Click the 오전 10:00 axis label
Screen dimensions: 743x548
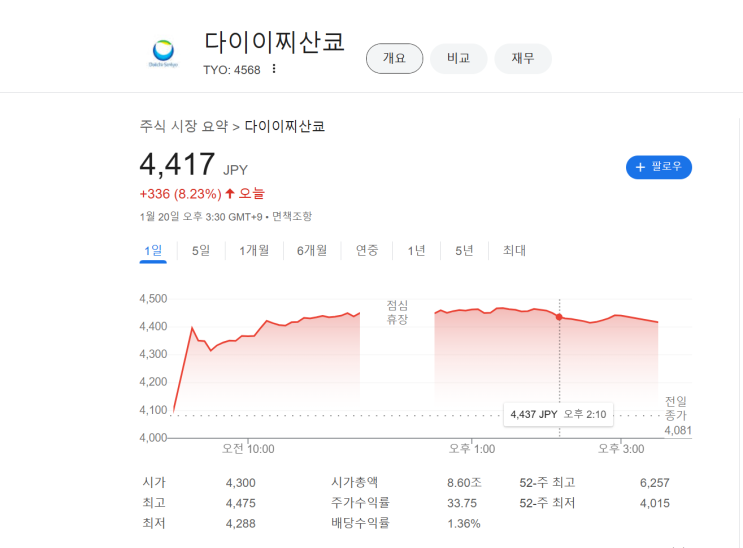[x=248, y=448]
